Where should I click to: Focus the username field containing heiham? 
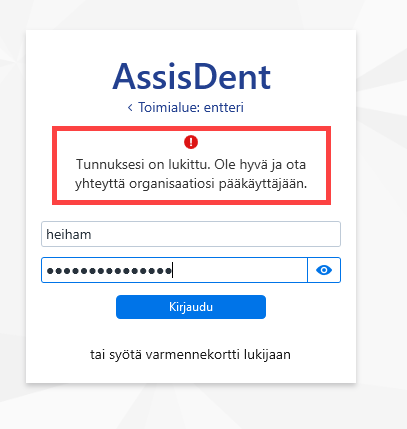[191, 234]
